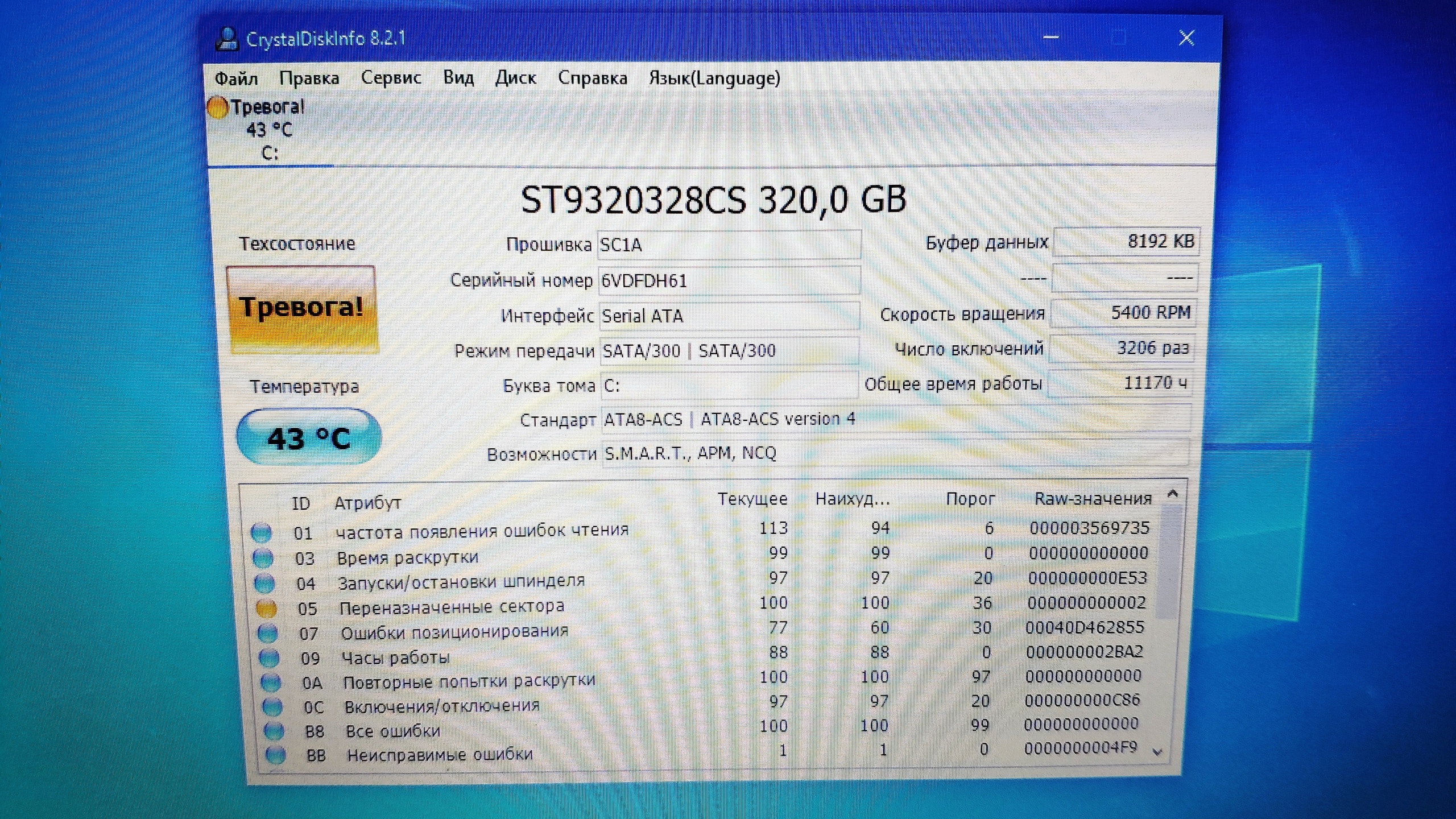Click raw value 0000000004F9

[1080, 748]
